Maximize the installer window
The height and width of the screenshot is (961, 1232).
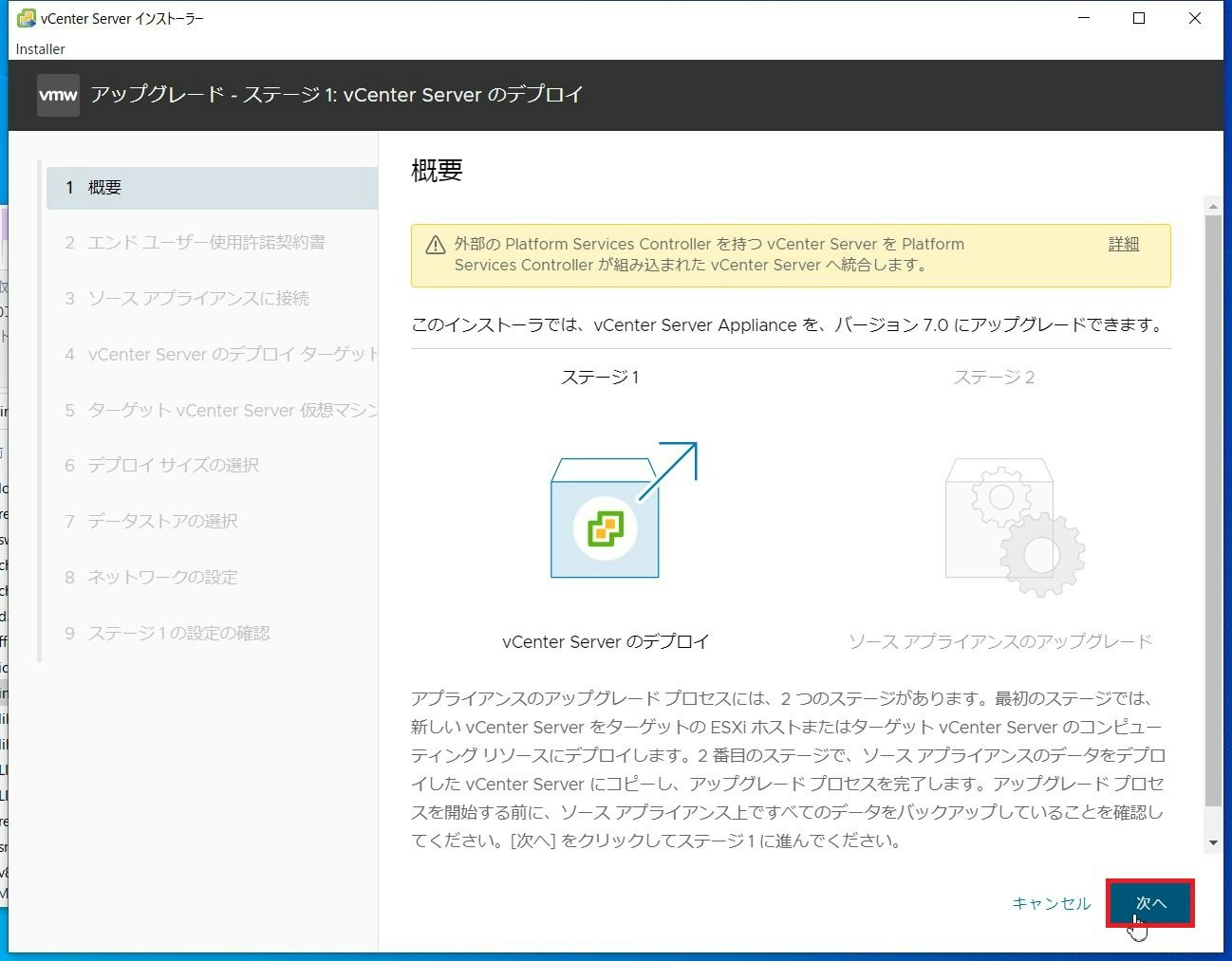click(x=1139, y=18)
